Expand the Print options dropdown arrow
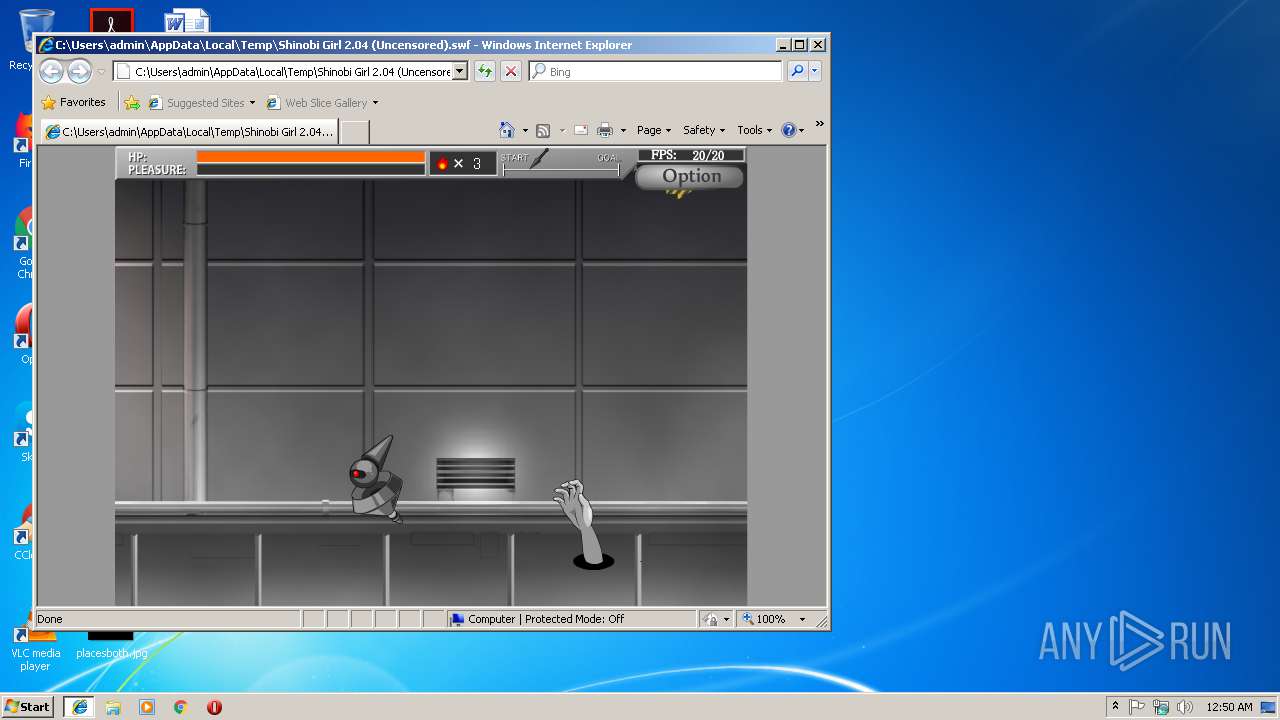The image size is (1280, 720). click(x=623, y=130)
